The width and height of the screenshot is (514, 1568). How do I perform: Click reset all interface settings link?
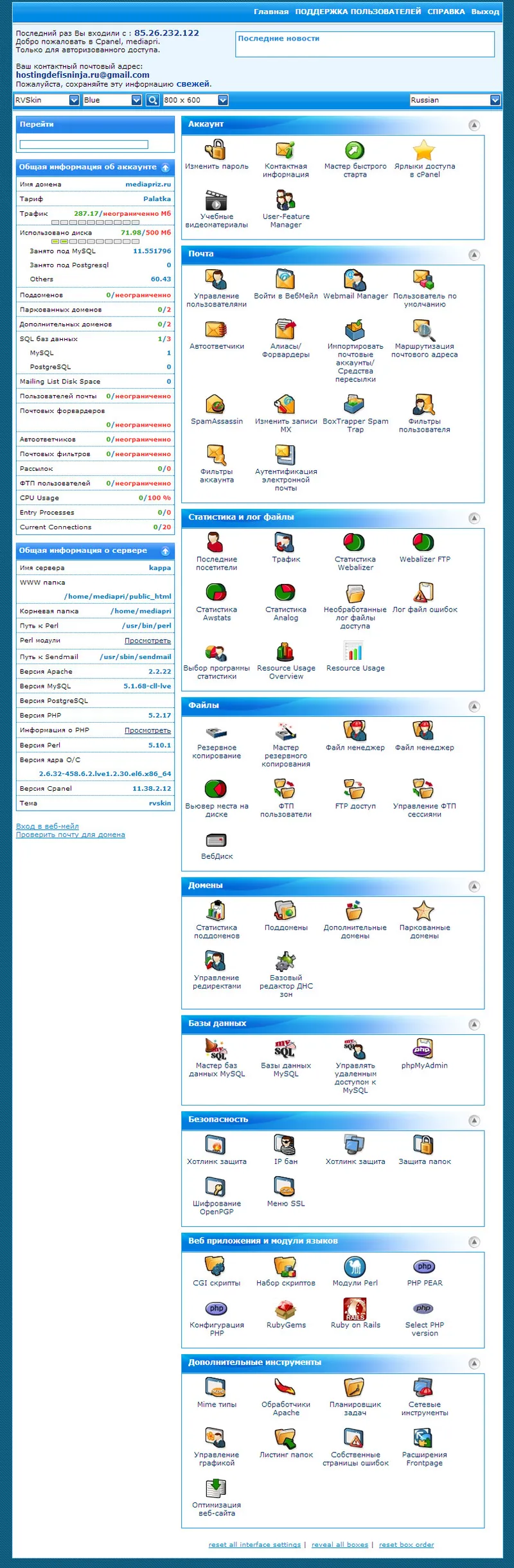pyautogui.click(x=254, y=1545)
